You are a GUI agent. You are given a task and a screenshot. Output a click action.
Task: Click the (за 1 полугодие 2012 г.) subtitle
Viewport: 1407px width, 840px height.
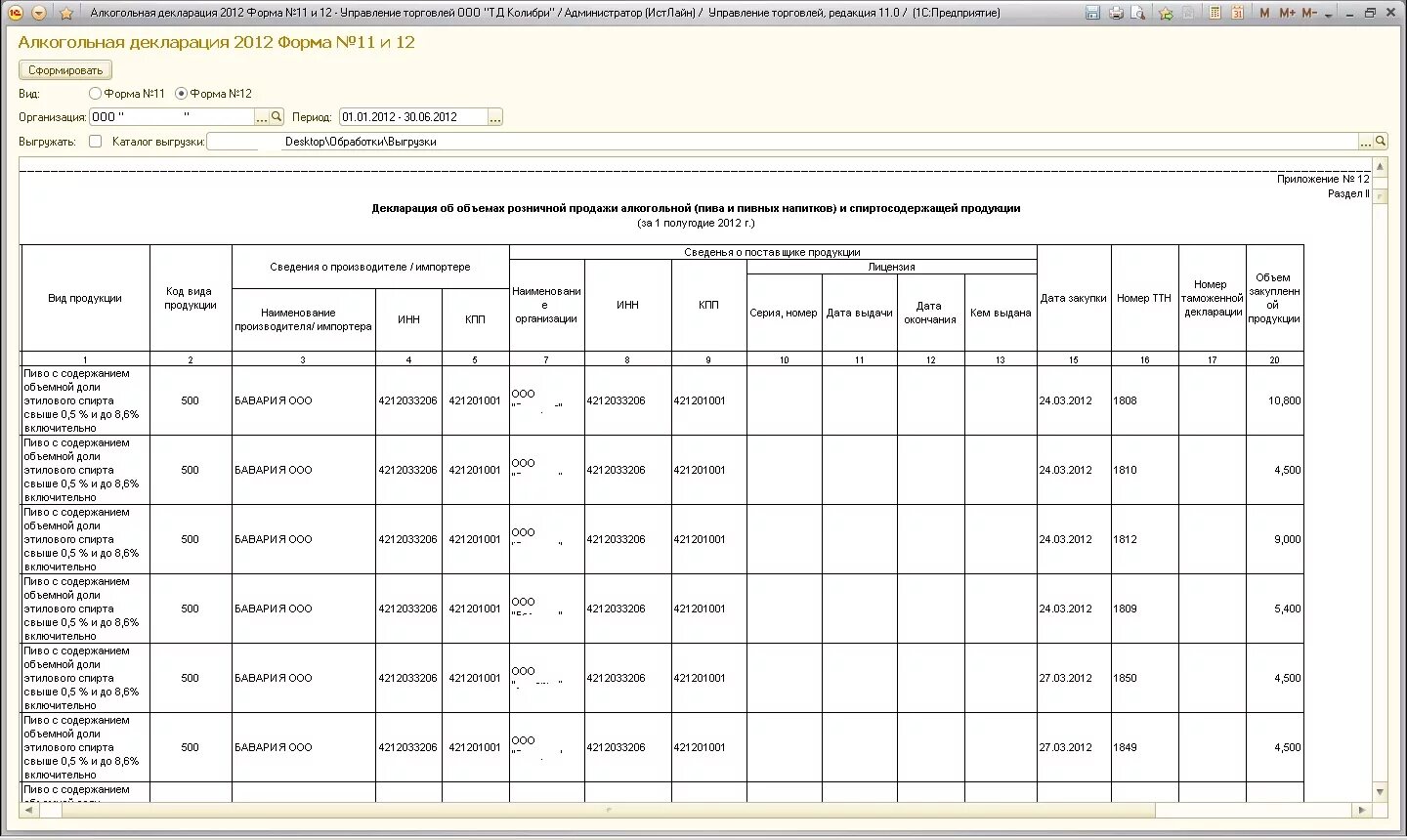696,223
